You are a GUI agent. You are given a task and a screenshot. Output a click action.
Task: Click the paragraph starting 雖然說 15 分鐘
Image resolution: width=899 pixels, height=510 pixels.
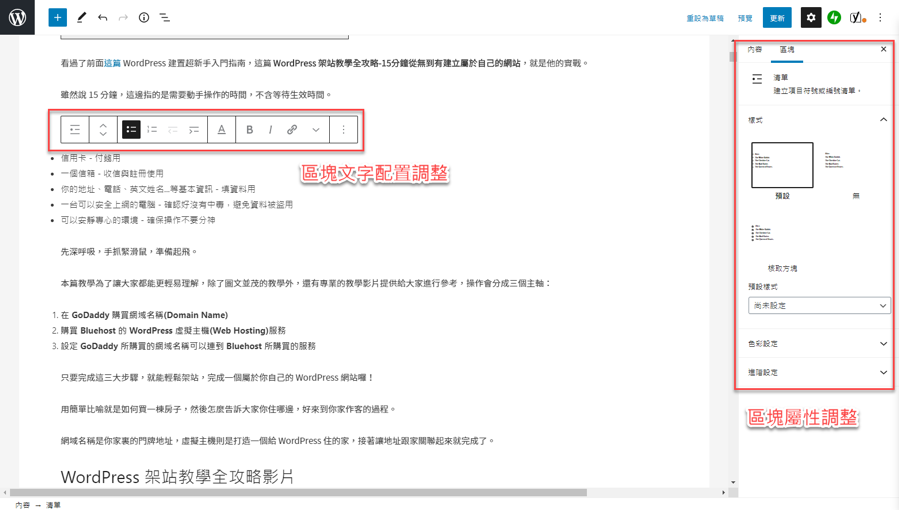[196, 95]
